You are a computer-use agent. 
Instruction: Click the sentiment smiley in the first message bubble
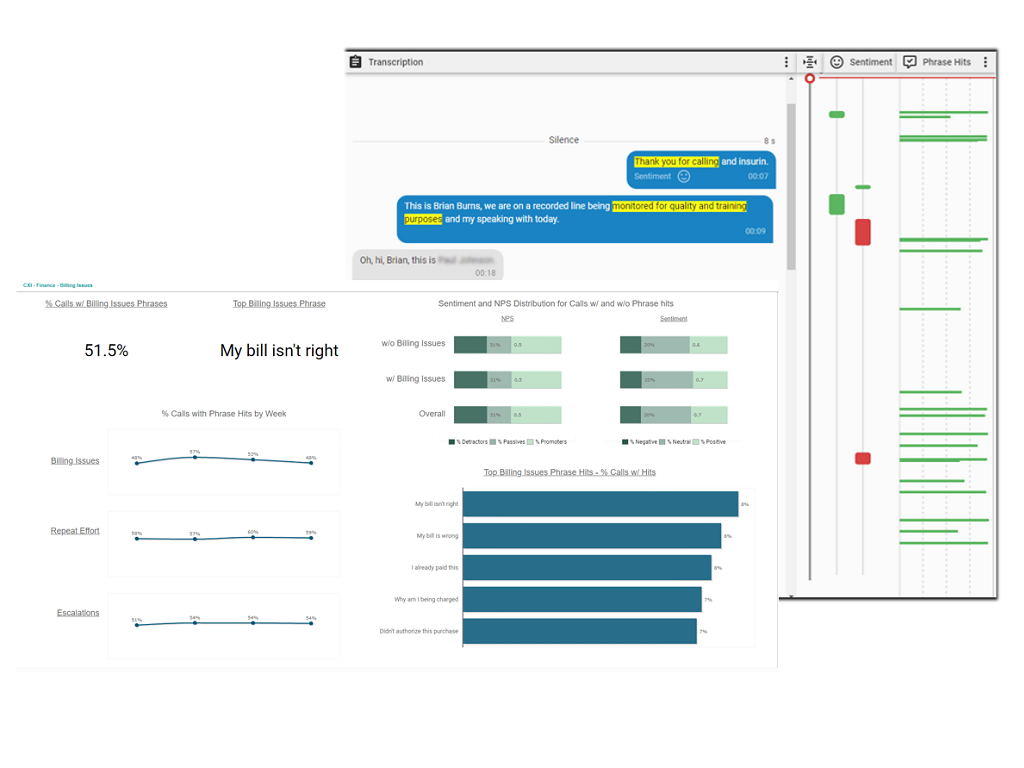pos(684,176)
